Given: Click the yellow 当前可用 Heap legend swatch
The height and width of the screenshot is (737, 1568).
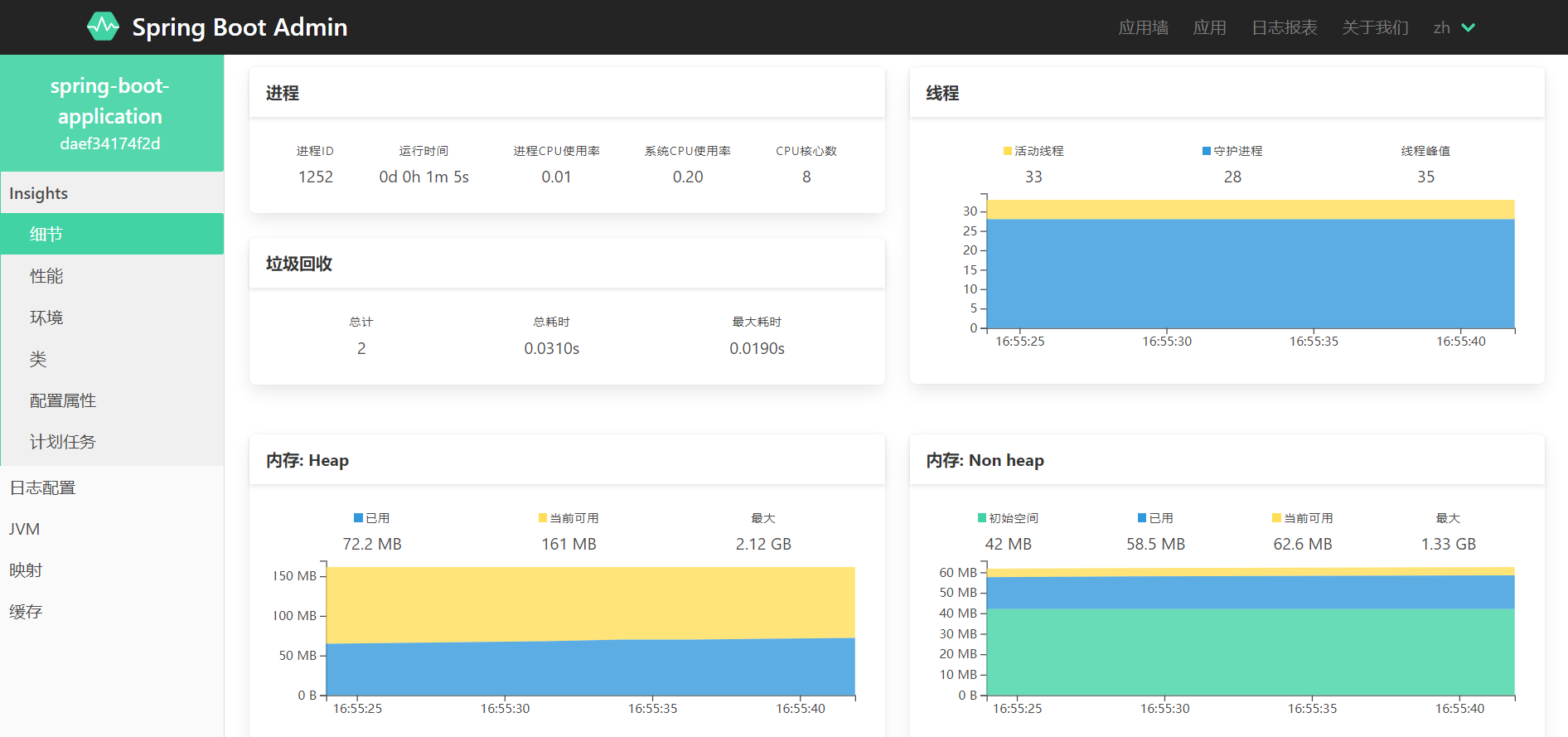Looking at the screenshot, I should pos(543,518).
